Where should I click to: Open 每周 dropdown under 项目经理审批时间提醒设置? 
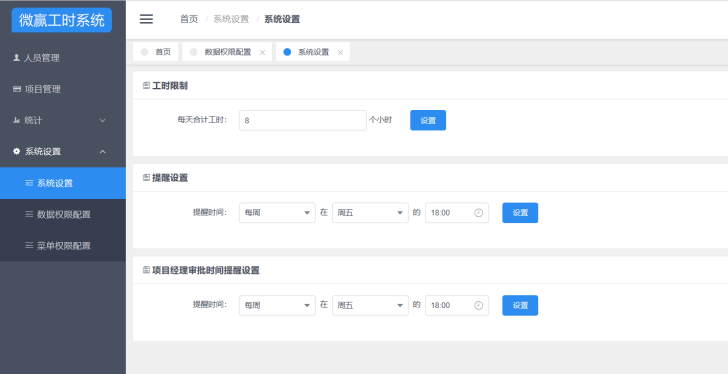pos(277,305)
